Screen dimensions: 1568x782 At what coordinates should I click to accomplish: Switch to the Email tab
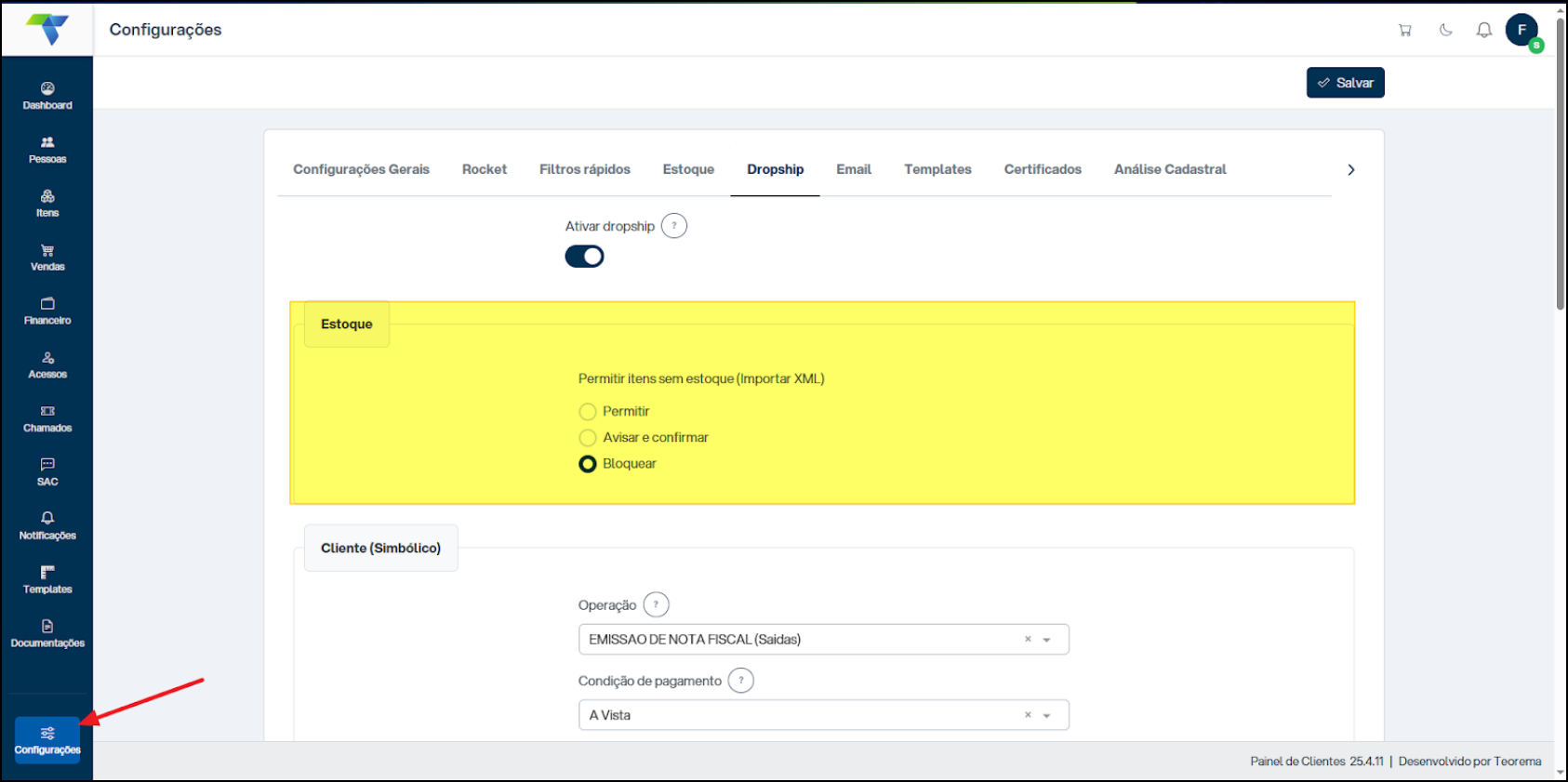coord(854,169)
